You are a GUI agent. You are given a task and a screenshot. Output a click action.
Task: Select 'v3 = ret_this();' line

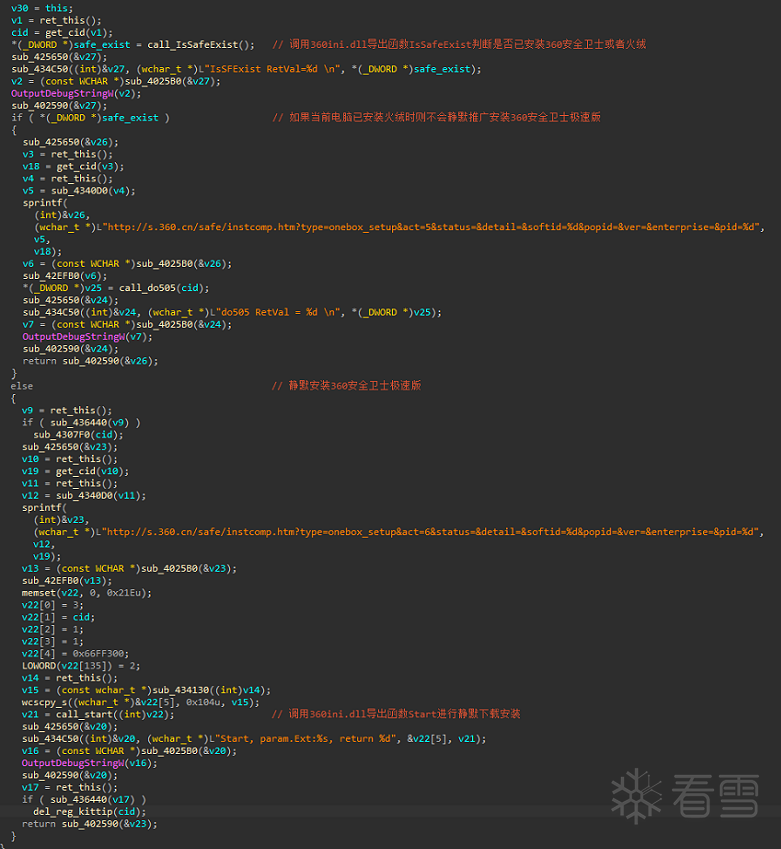(x=68, y=154)
